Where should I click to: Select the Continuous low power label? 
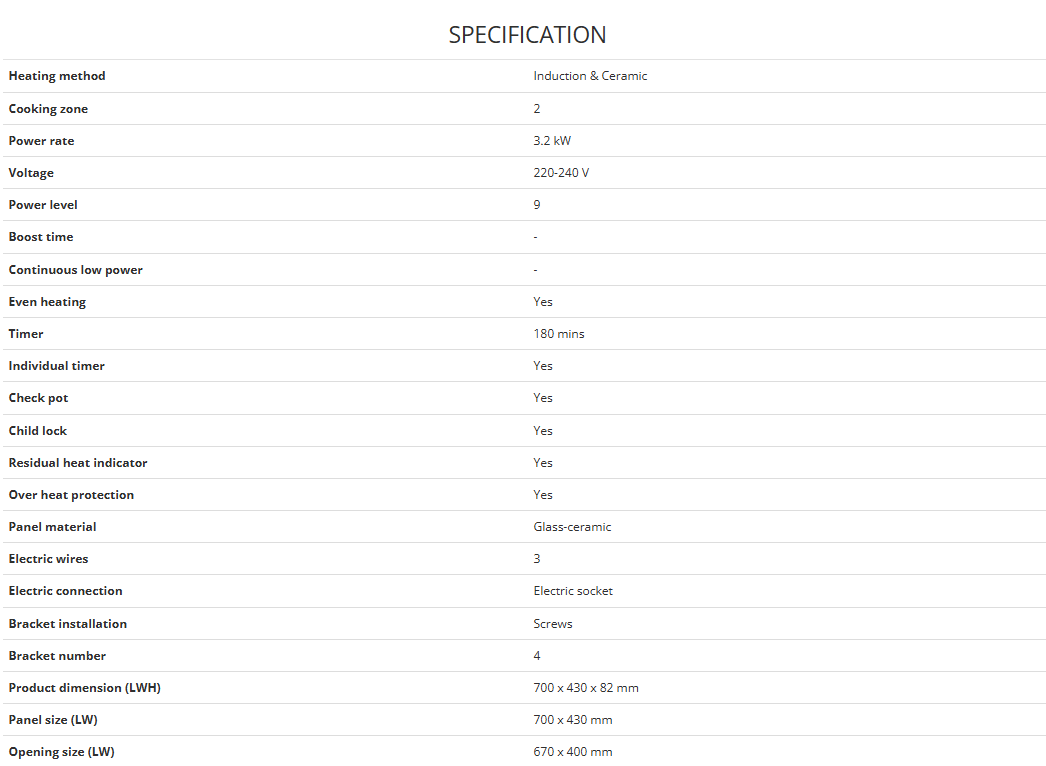click(x=75, y=270)
